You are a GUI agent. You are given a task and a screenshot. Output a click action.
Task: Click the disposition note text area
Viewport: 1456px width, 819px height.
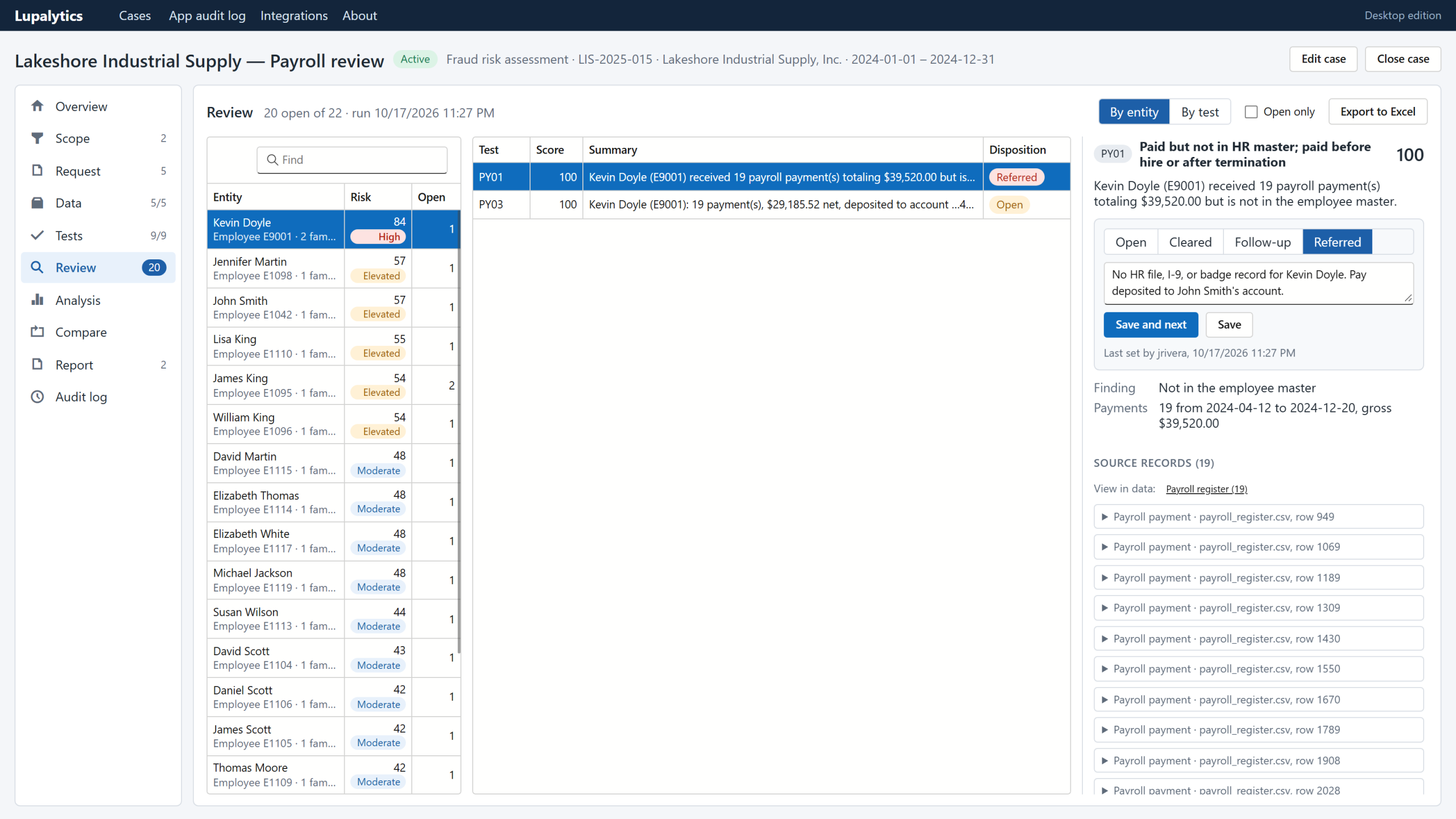[x=1258, y=283]
